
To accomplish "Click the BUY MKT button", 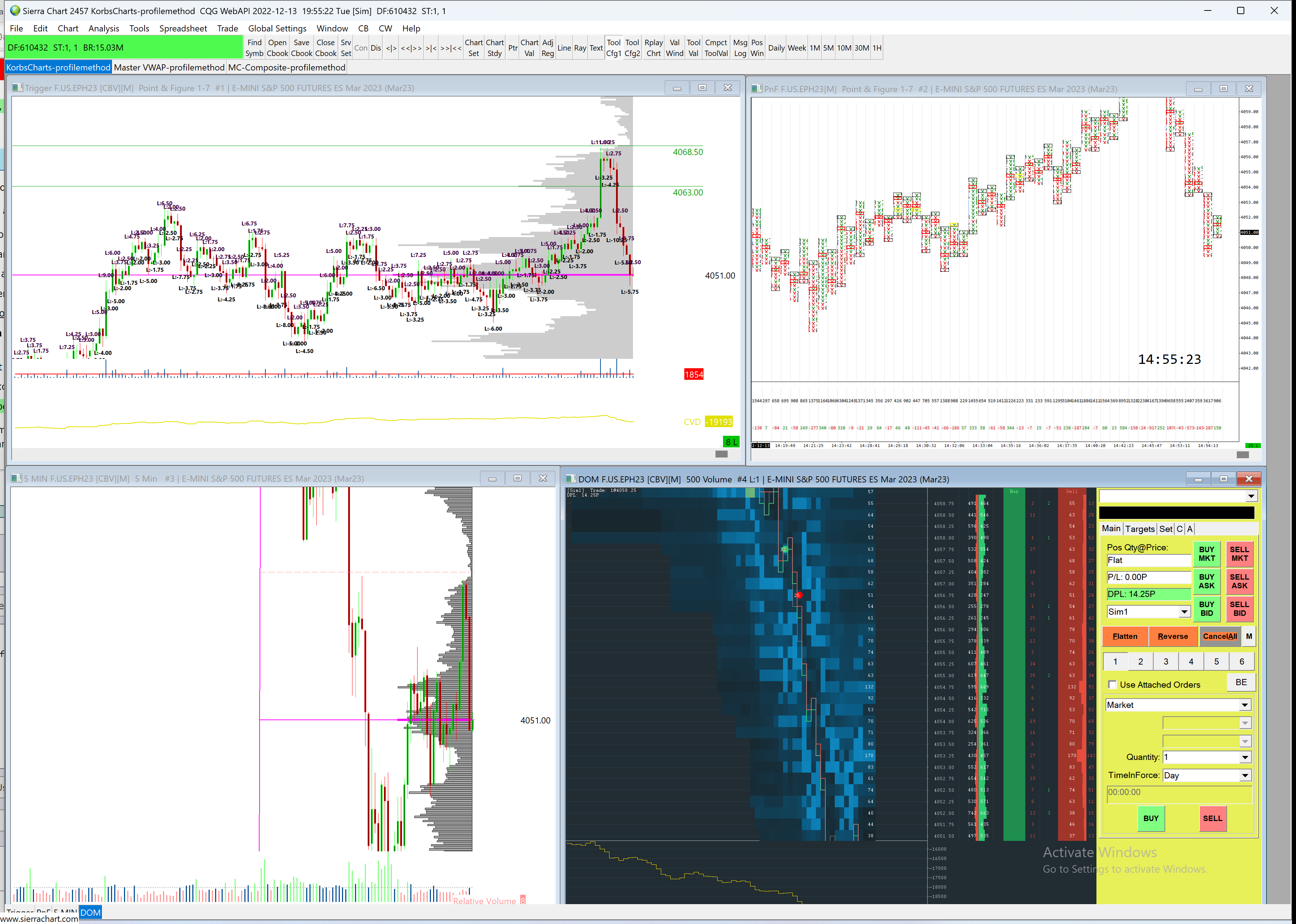I will [1206, 554].
